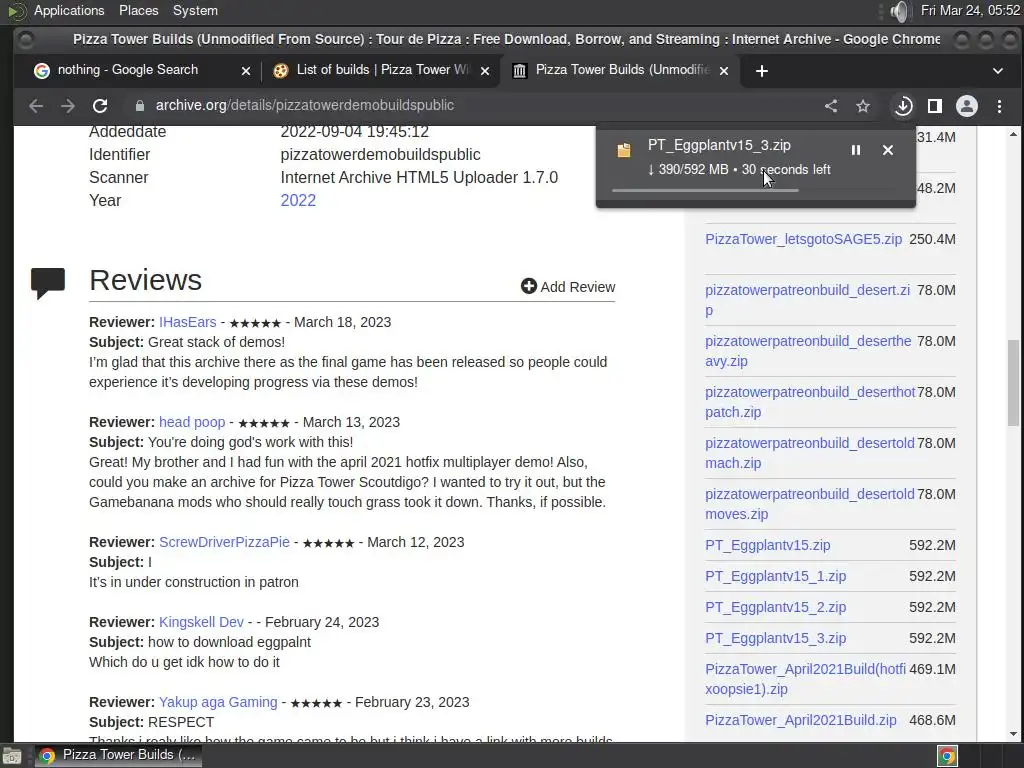Download PT_Eggplantv15_2.zip file
This screenshot has width=1024, height=768.
click(775, 607)
